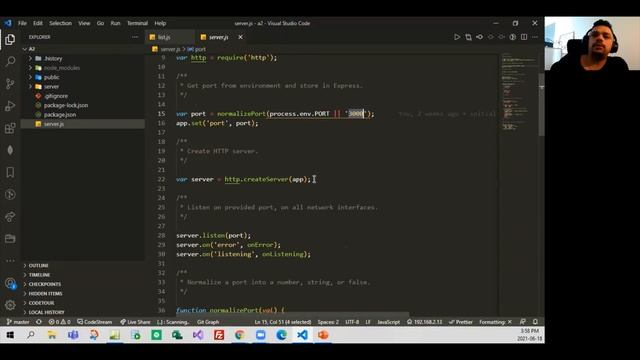Image resolution: width=640 pixels, height=360 pixels.
Task: Click the editor vertical scrollbar thumb
Action: [x=541, y=104]
